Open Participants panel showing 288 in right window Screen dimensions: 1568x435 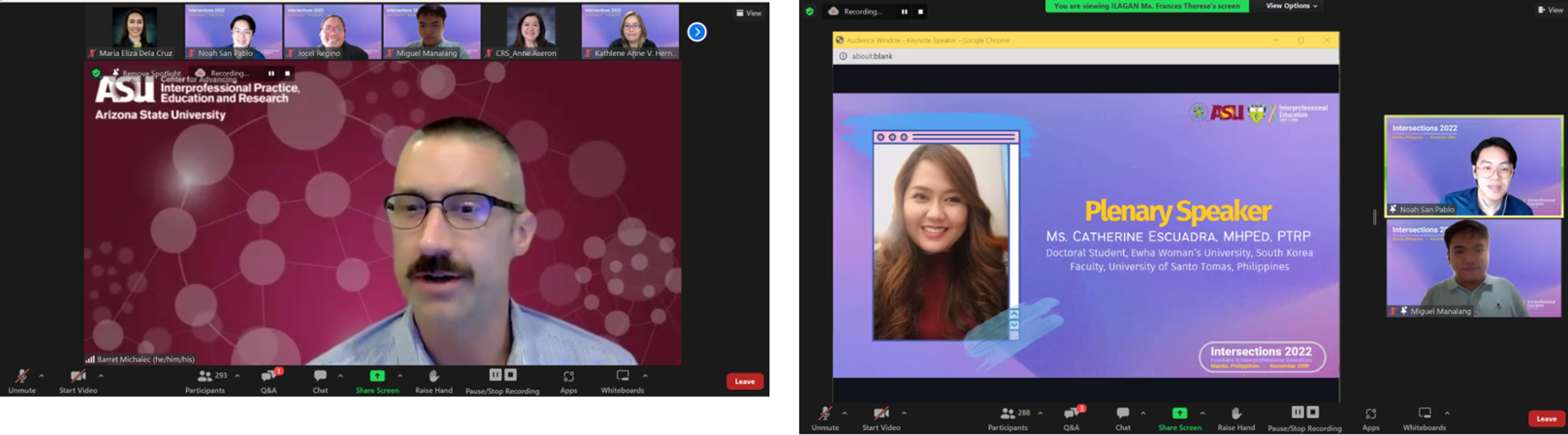(1008, 418)
